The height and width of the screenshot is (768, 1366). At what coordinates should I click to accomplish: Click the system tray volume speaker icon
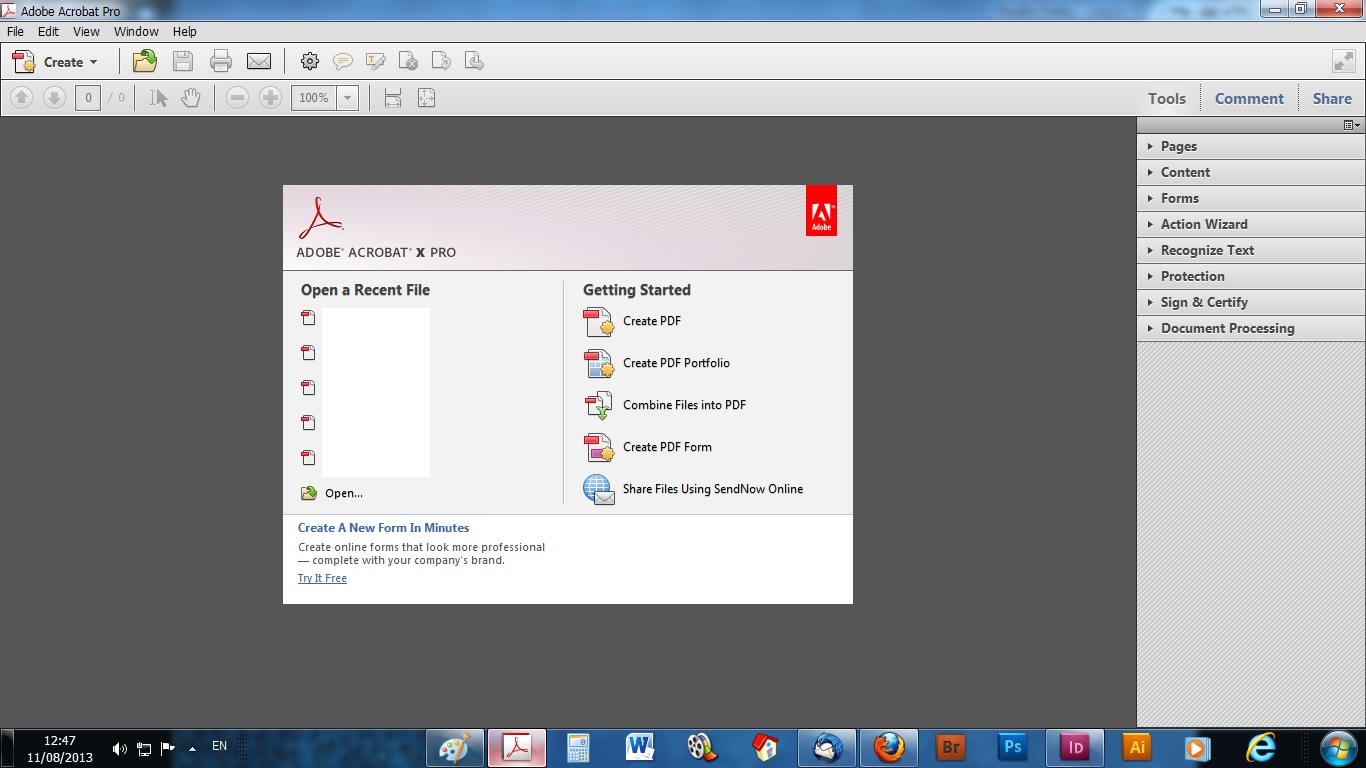[120, 748]
